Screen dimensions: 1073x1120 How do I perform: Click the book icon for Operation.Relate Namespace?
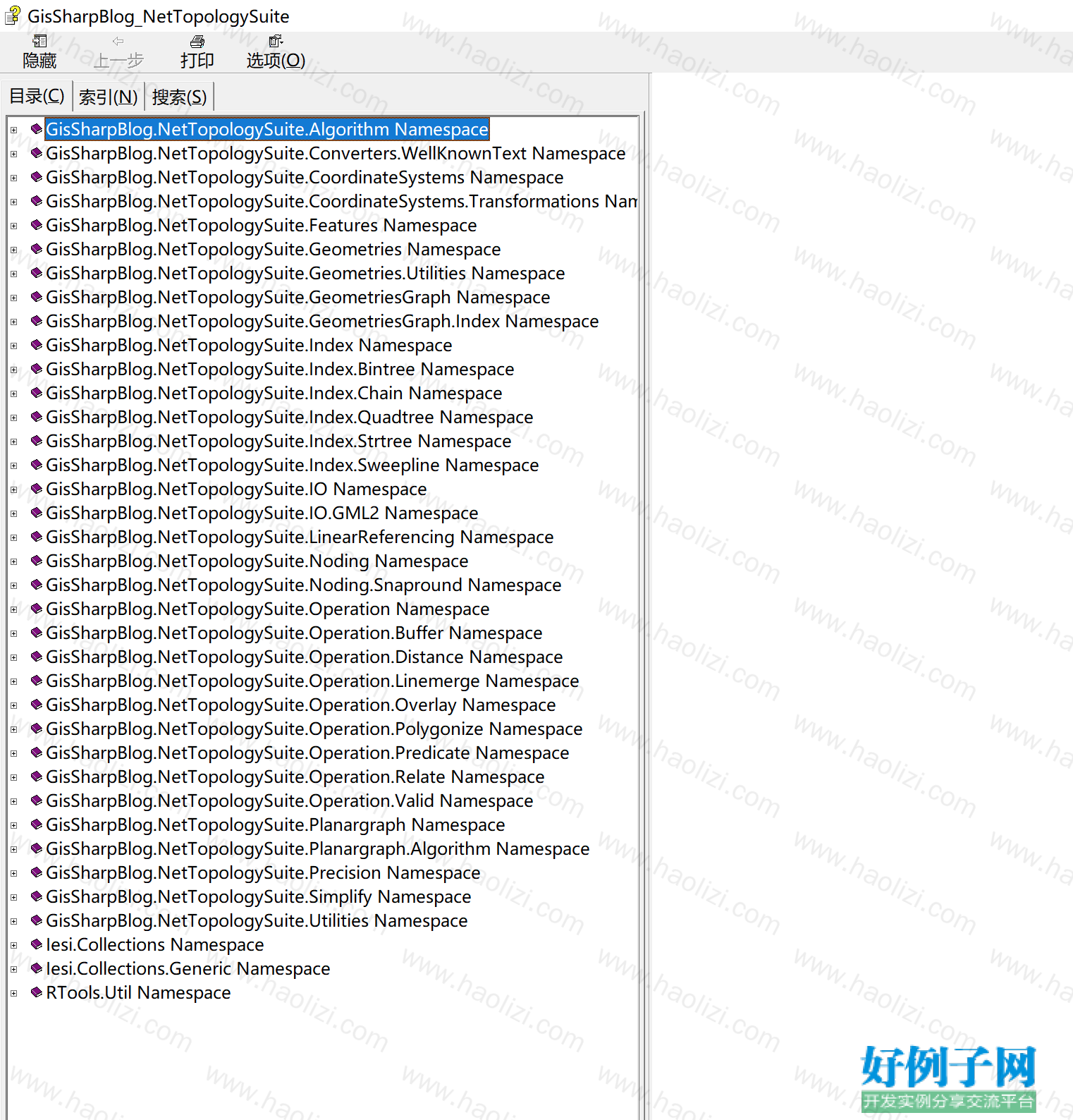point(37,777)
